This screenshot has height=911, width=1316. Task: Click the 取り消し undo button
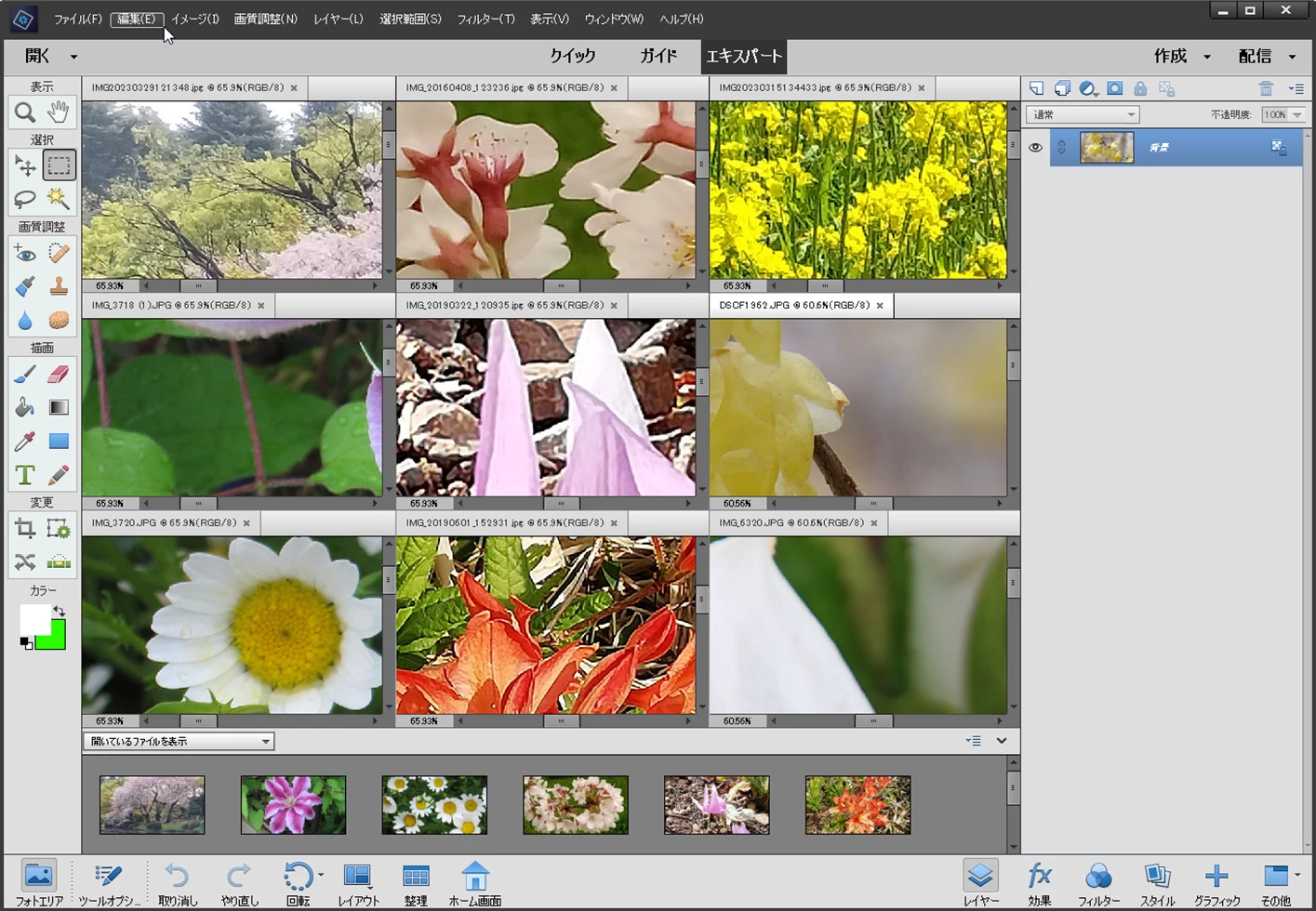(178, 883)
